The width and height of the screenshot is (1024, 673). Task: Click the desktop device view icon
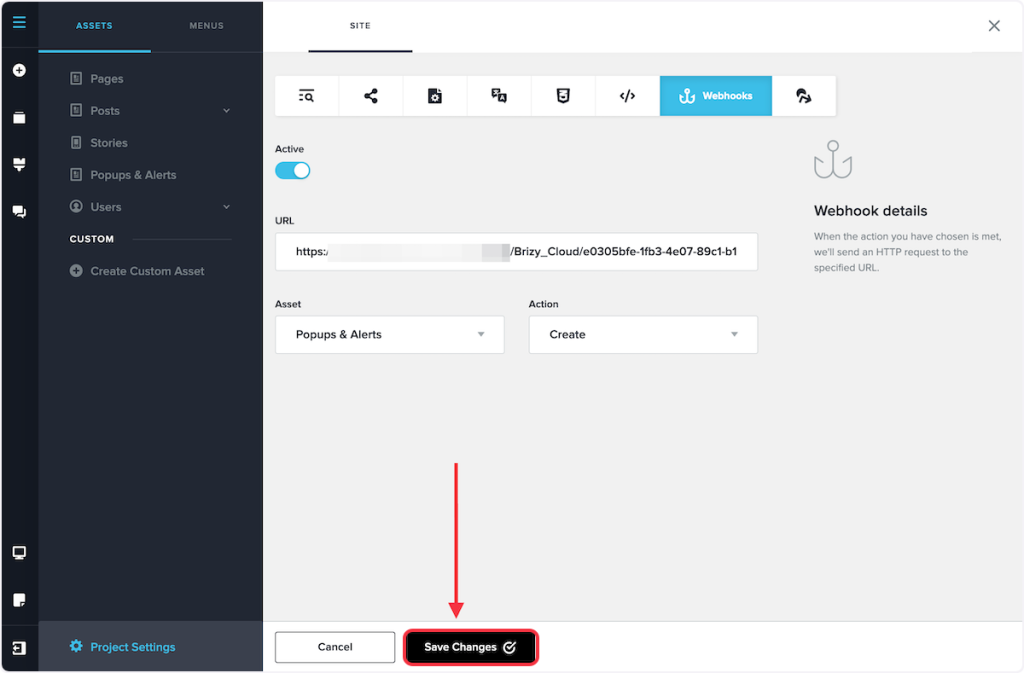point(19,553)
